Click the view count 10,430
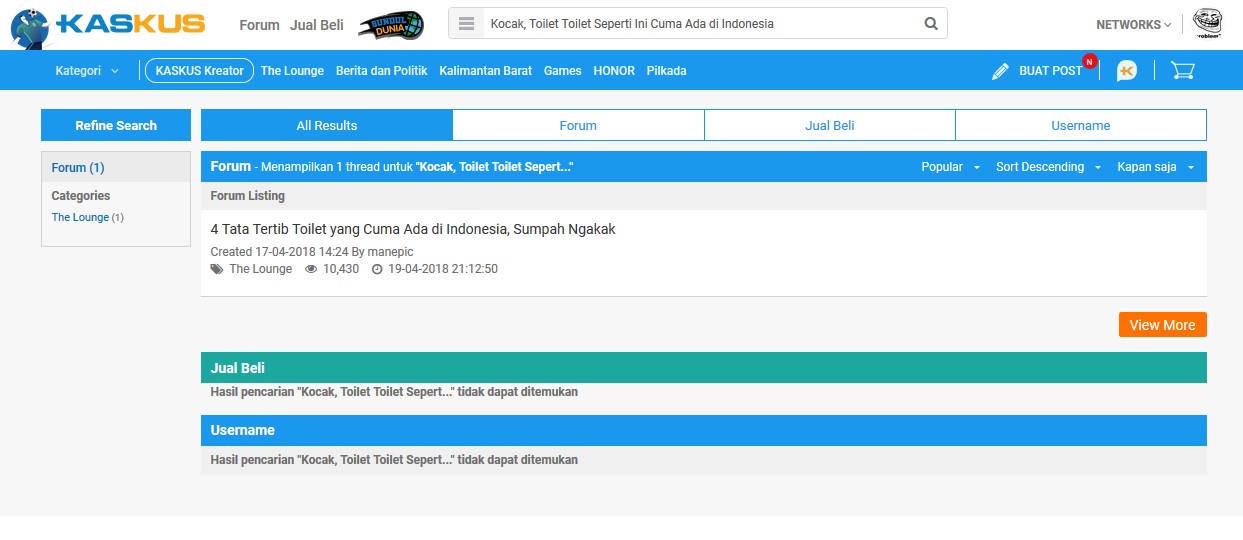The width and height of the screenshot is (1243, 540). click(341, 269)
